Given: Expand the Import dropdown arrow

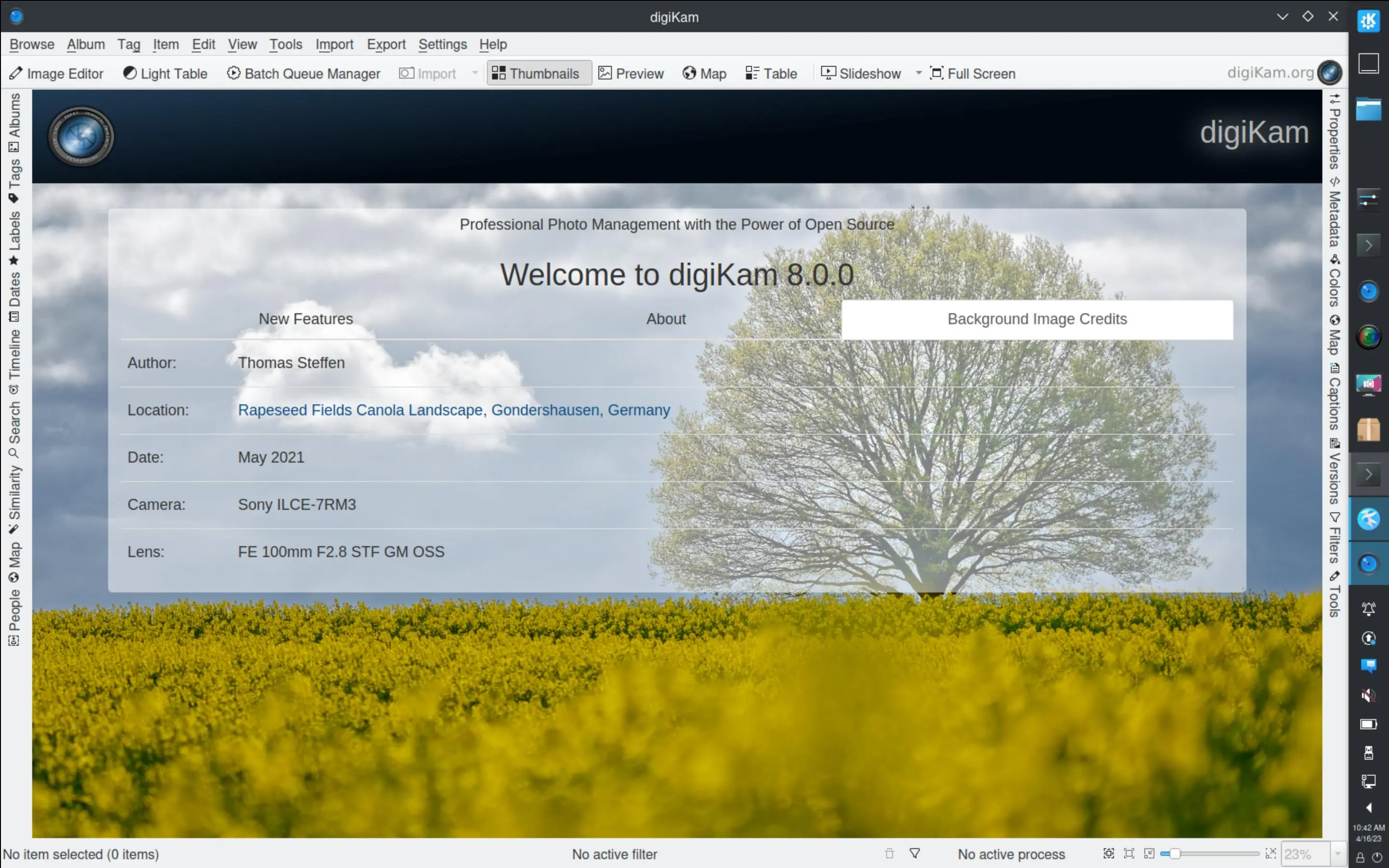Looking at the screenshot, I should (475, 73).
